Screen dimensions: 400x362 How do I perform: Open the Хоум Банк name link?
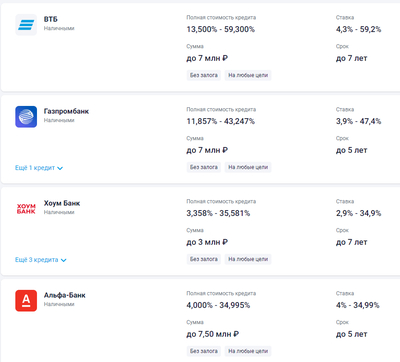pos(62,203)
